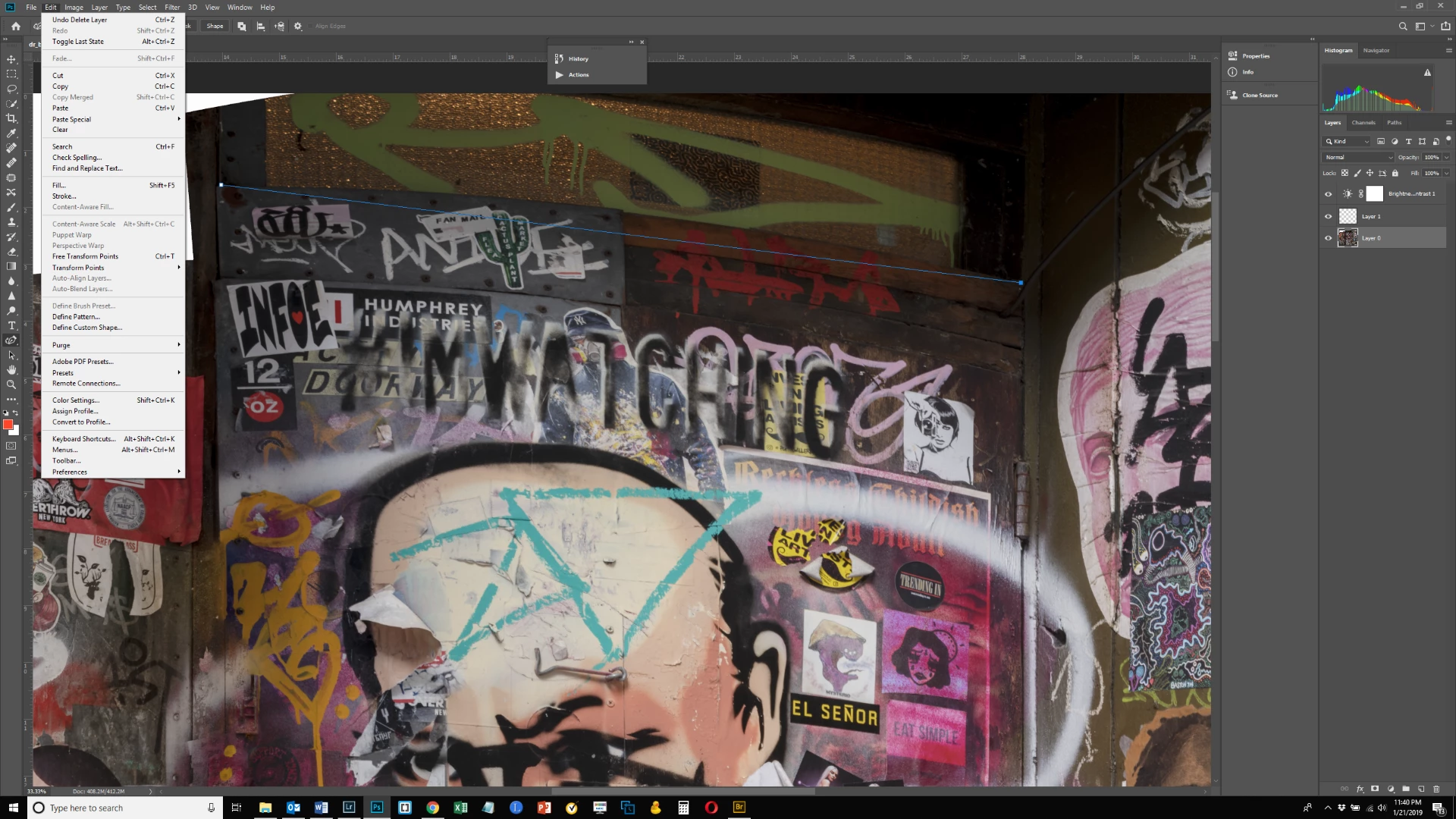This screenshot has width=1456, height=819.
Task: Open the blend mode Normal dropdown
Action: 1357,157
